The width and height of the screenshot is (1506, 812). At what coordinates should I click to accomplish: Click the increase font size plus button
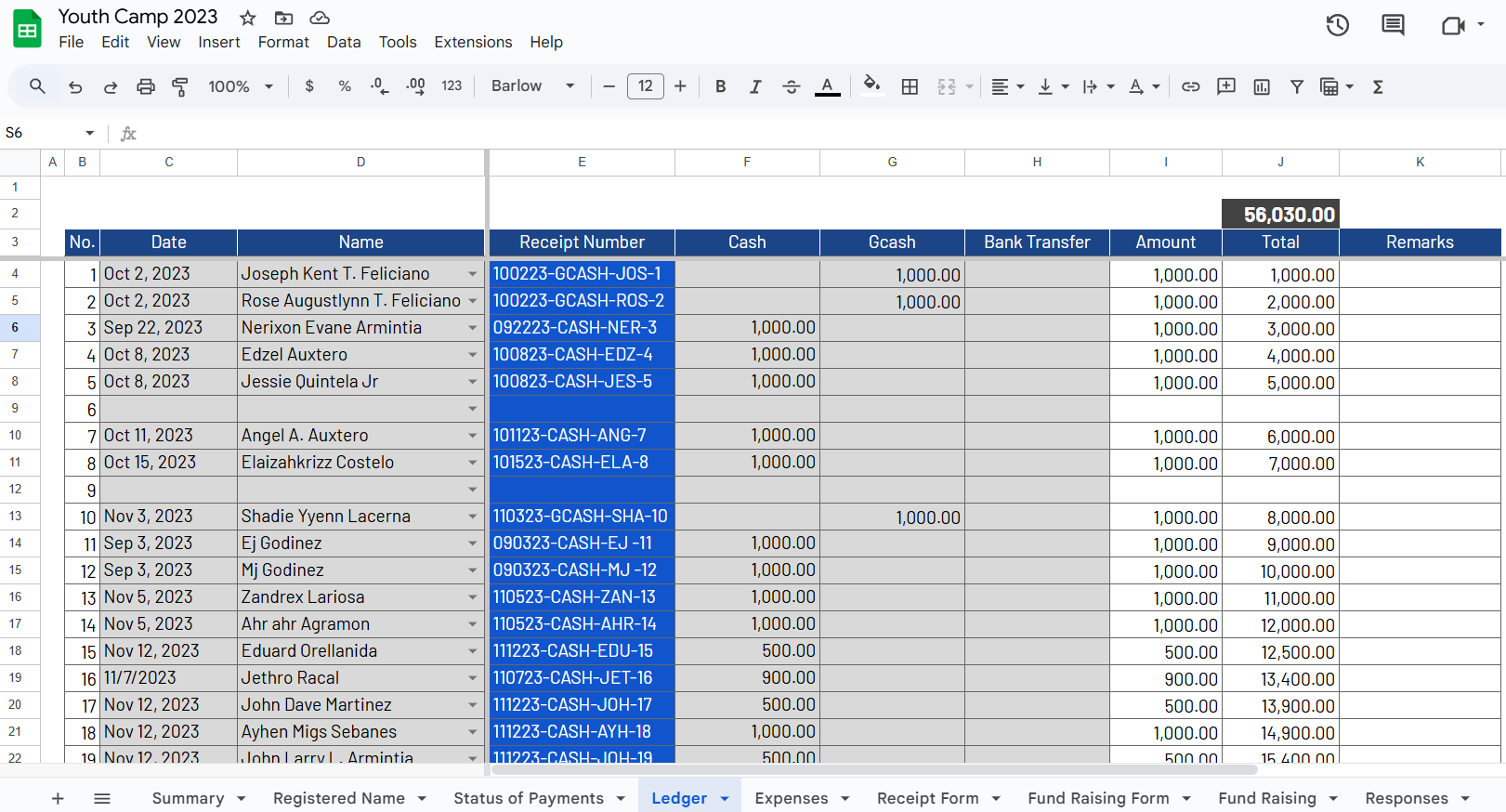tap(680, 86)
